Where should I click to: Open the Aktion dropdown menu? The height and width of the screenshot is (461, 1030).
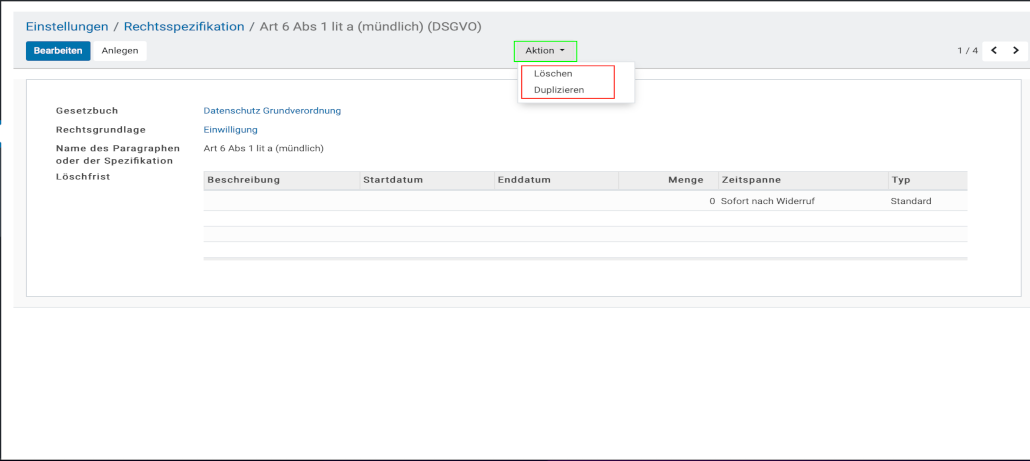click(x=545, y=51)
